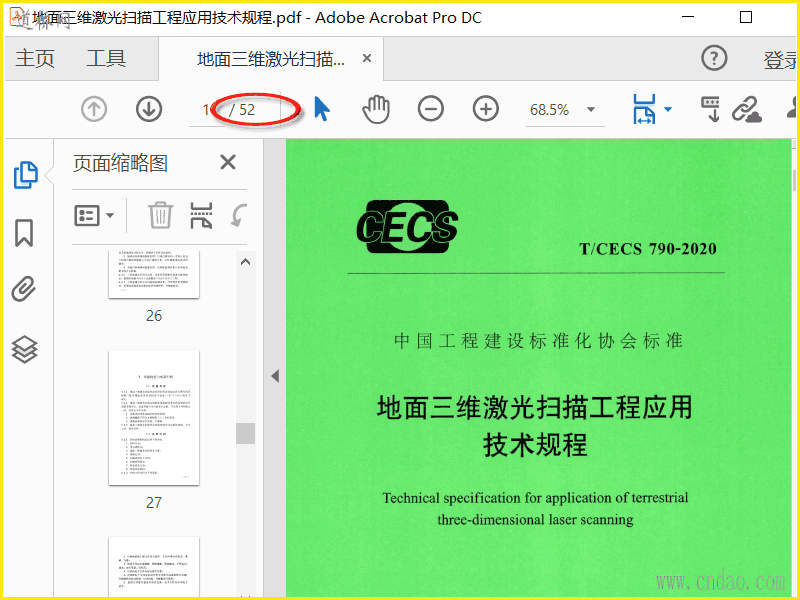Zoom in with the plus button
Screen dimensions: 800x600
(x=486, y=109)
